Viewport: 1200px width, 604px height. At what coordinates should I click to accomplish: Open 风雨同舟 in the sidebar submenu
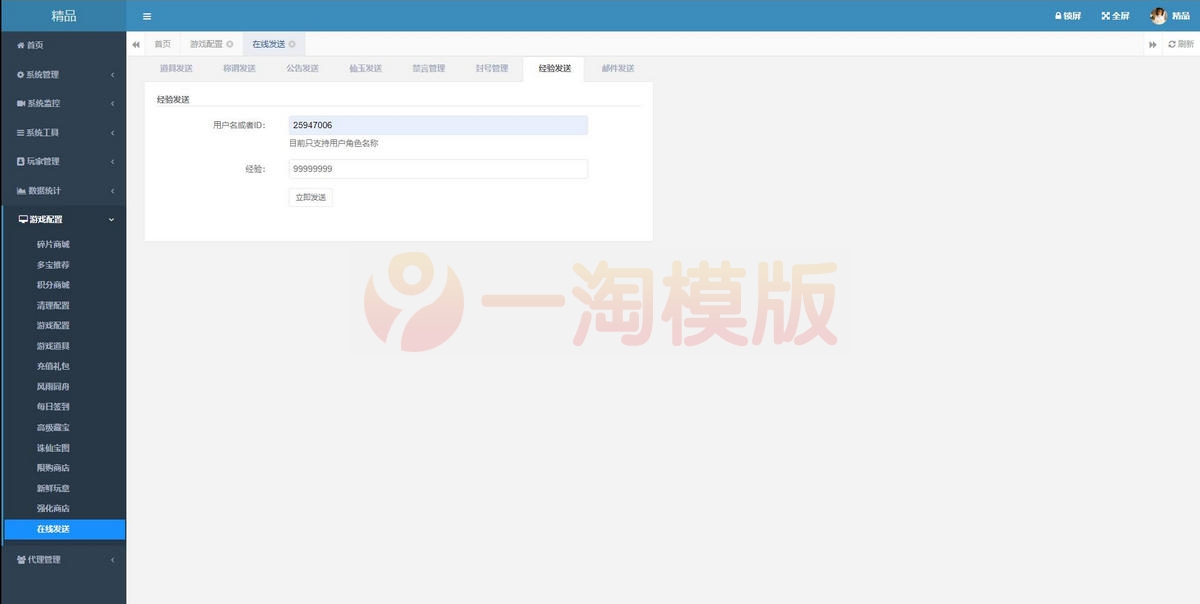(53, 386)
